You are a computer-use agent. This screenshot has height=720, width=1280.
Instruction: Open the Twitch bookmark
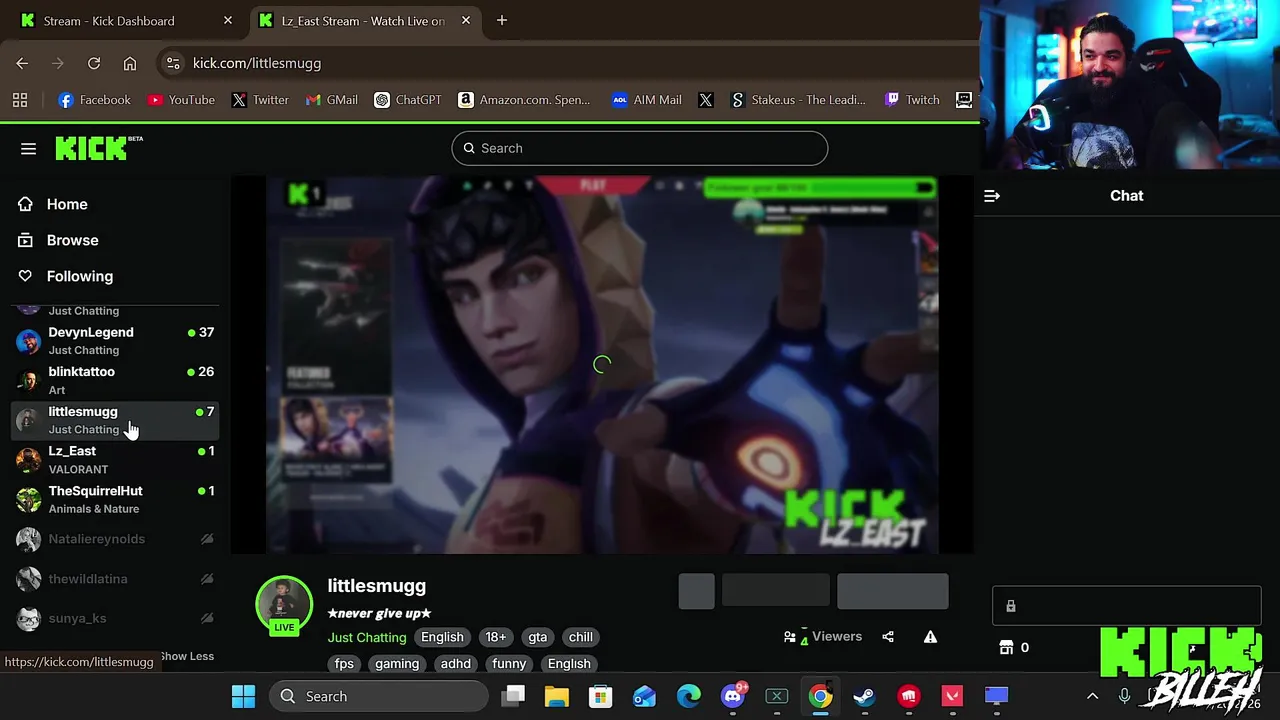click(x=912, y=100)
